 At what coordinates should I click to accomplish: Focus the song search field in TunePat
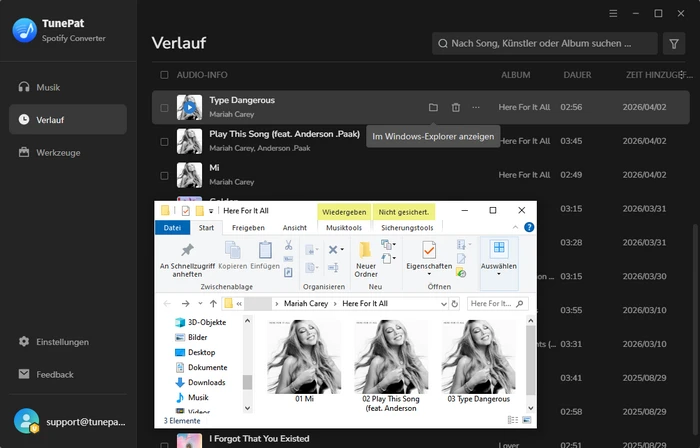click(x=545, y=43)
